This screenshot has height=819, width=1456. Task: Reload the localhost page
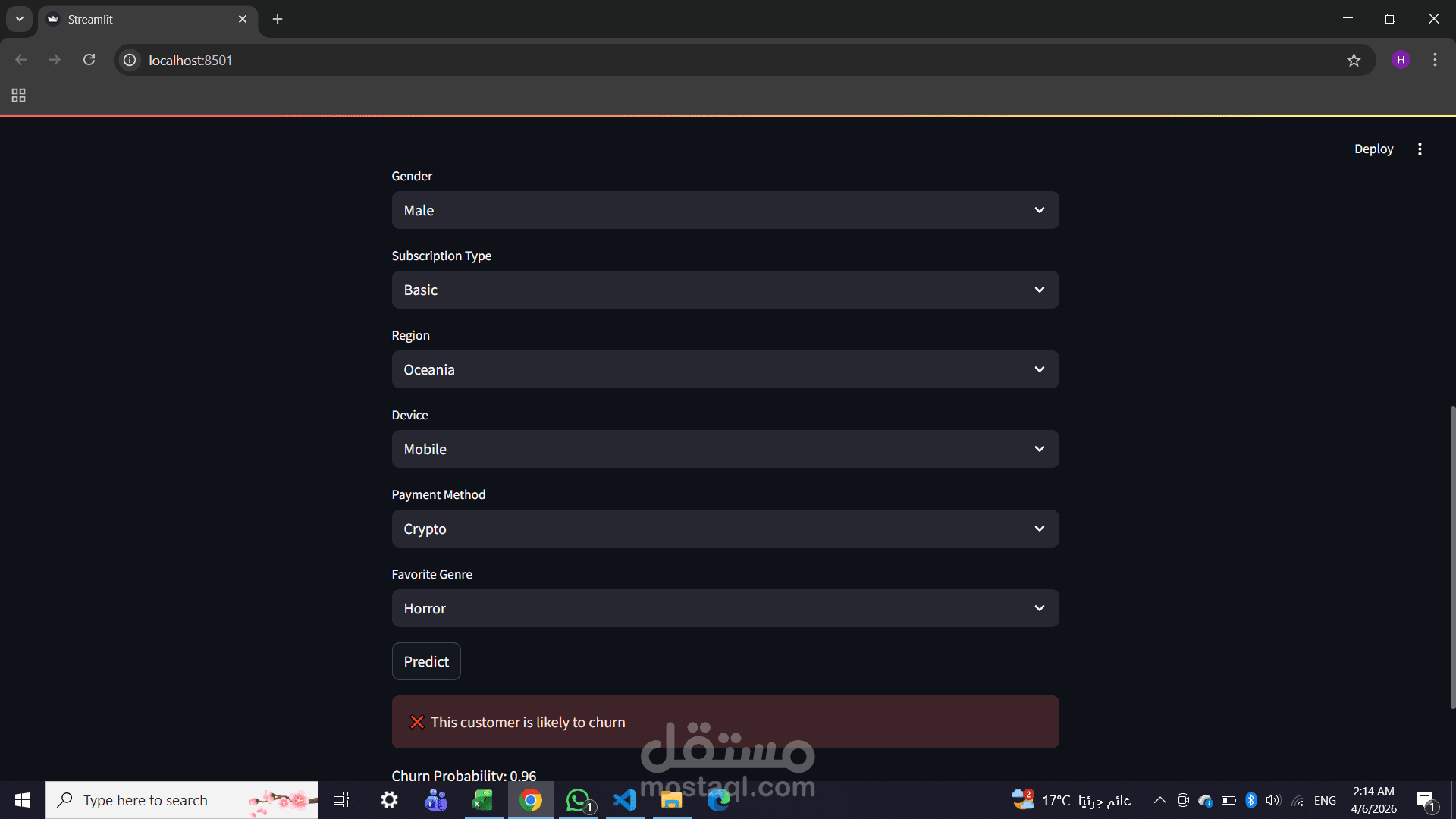pyautogui.click(x=89, y=60)
